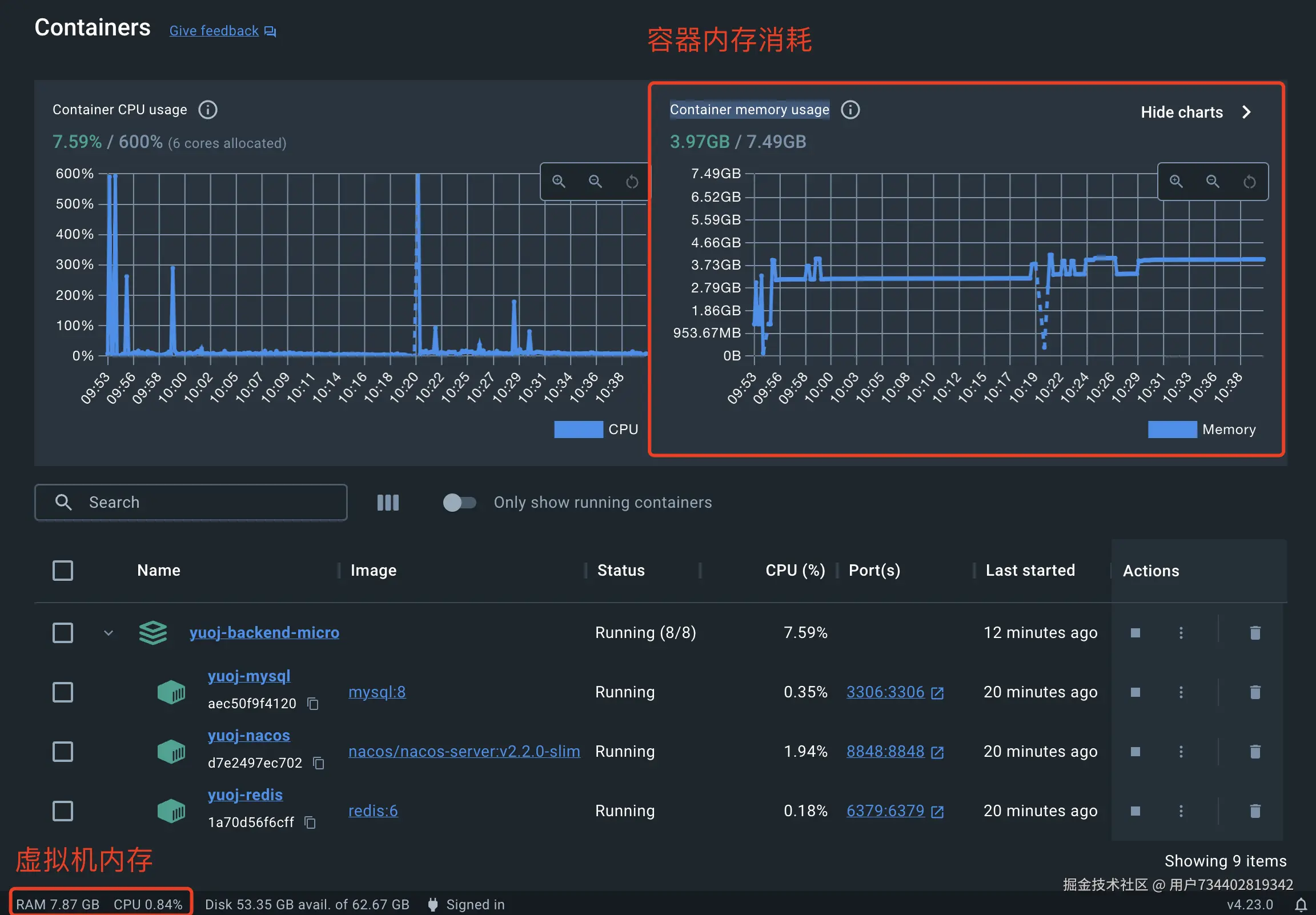
Task: Reset zoom on memory chart
Action: point(1250,181)
